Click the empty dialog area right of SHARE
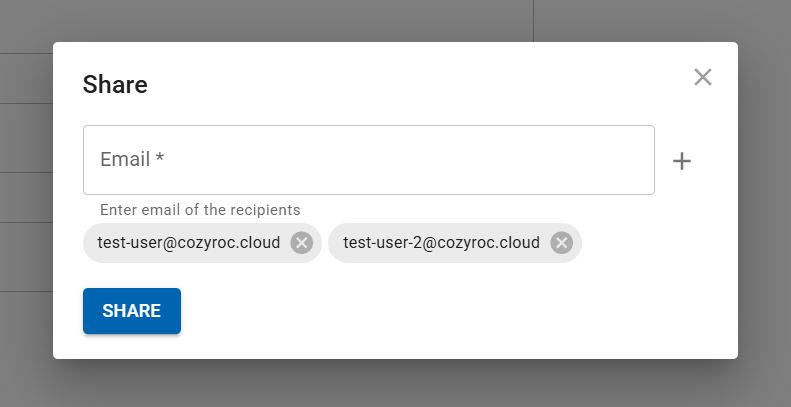 tap(450, 311)
